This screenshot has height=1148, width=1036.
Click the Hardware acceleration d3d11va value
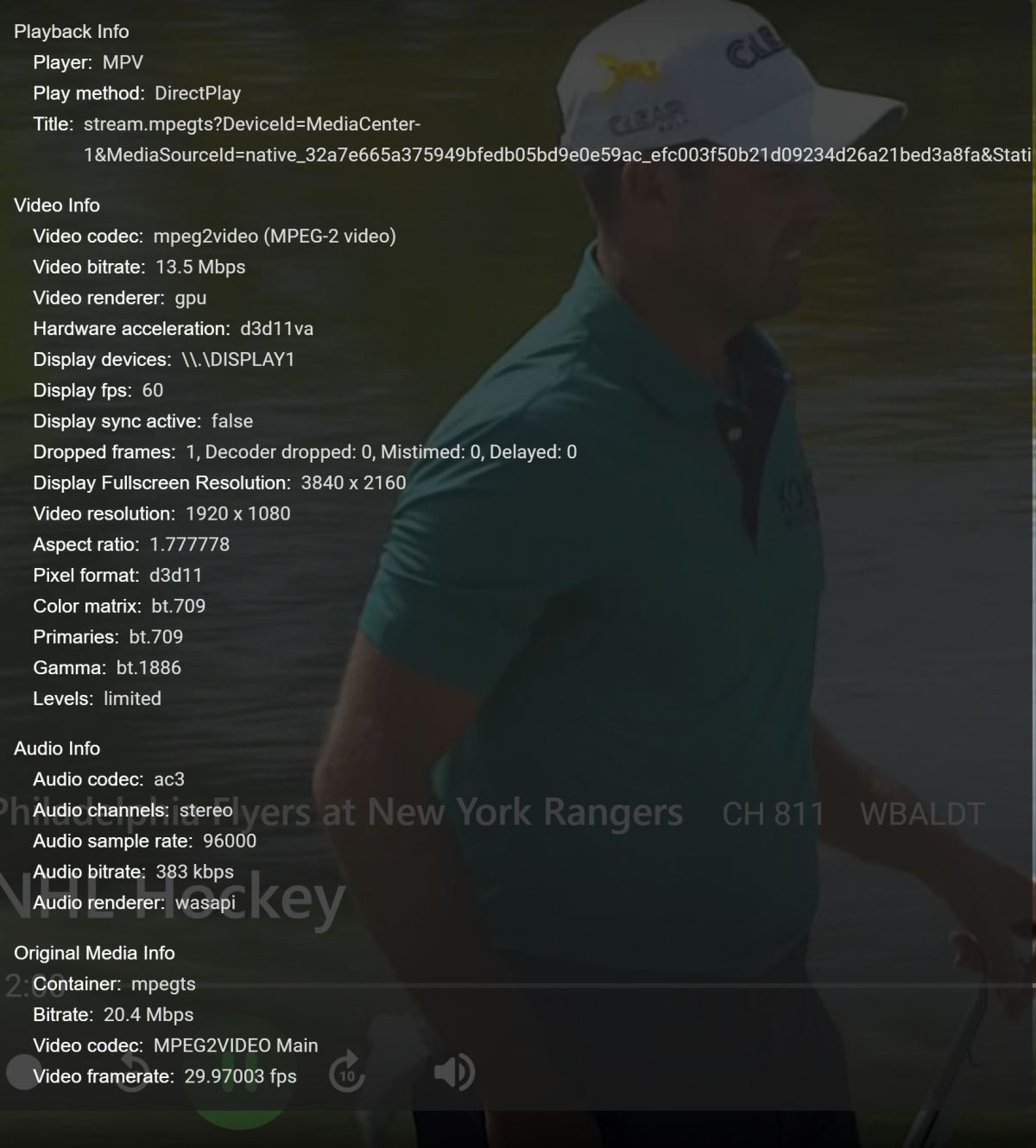(x=276, y=329)
